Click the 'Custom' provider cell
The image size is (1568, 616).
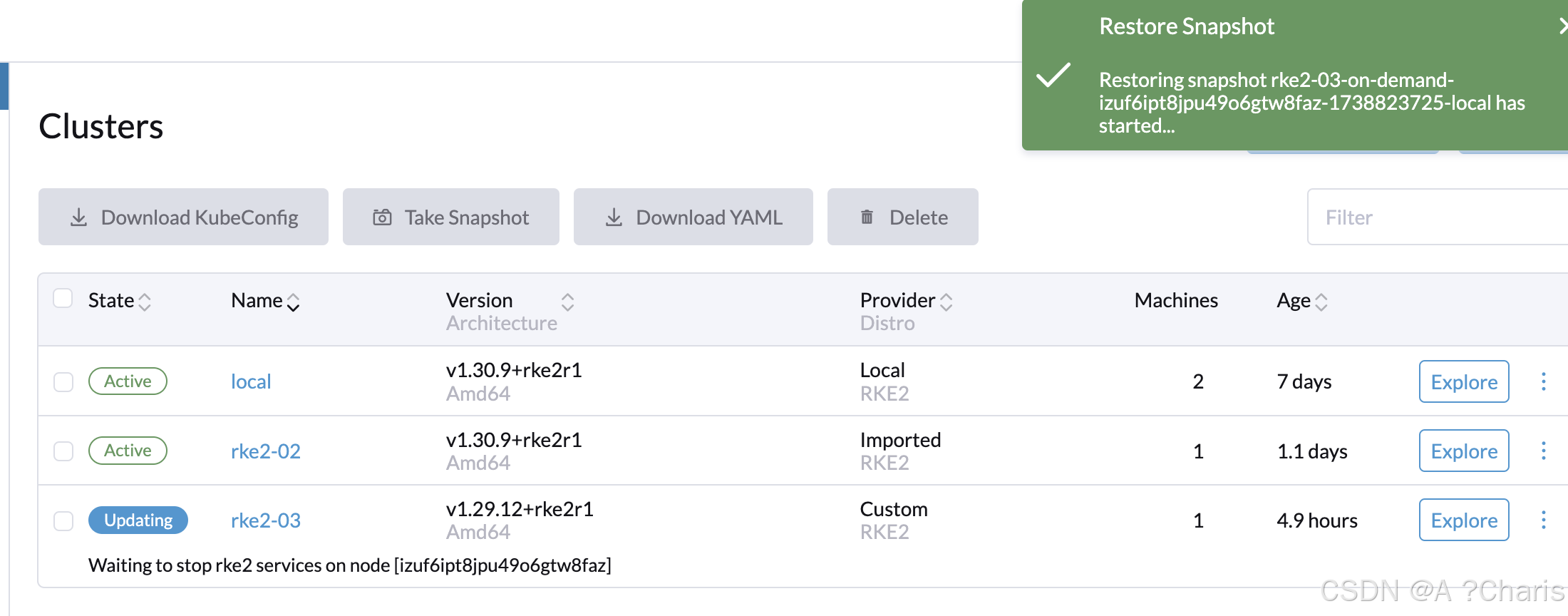(894, 509)
